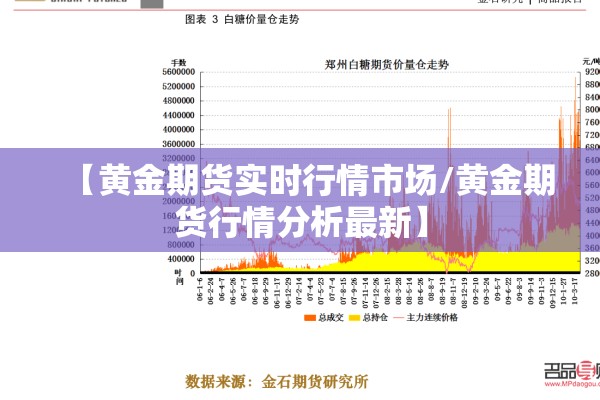The height and width of the screenshot is (400, 600).
Task: Select the 主力连续价格 legend label
Action: click(x=432, y=317)
